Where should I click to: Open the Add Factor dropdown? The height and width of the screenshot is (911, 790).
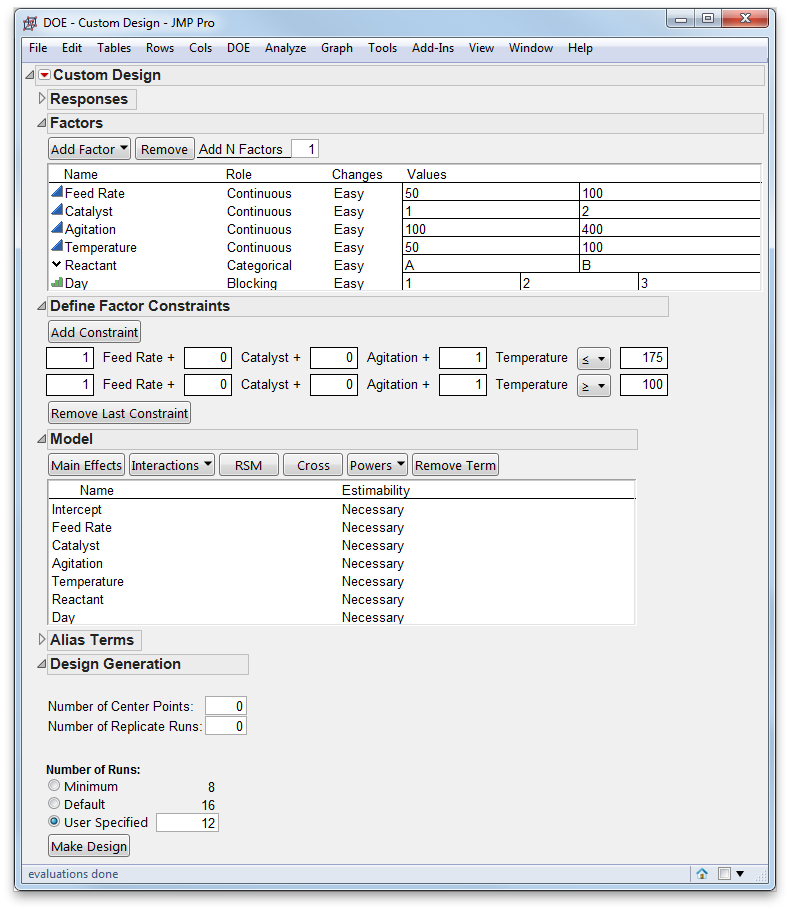coord(89,149)
